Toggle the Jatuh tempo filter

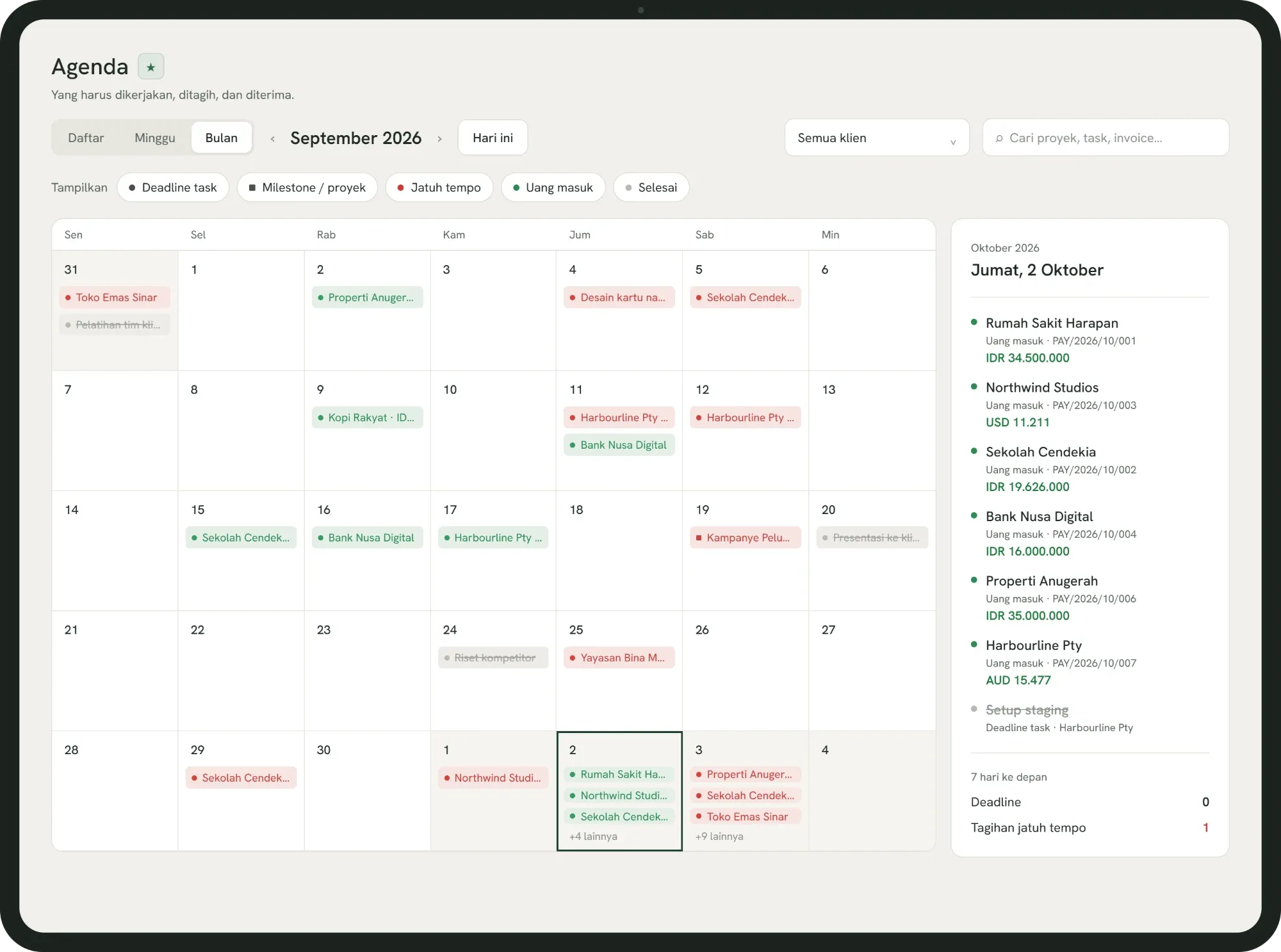point(439,188)
